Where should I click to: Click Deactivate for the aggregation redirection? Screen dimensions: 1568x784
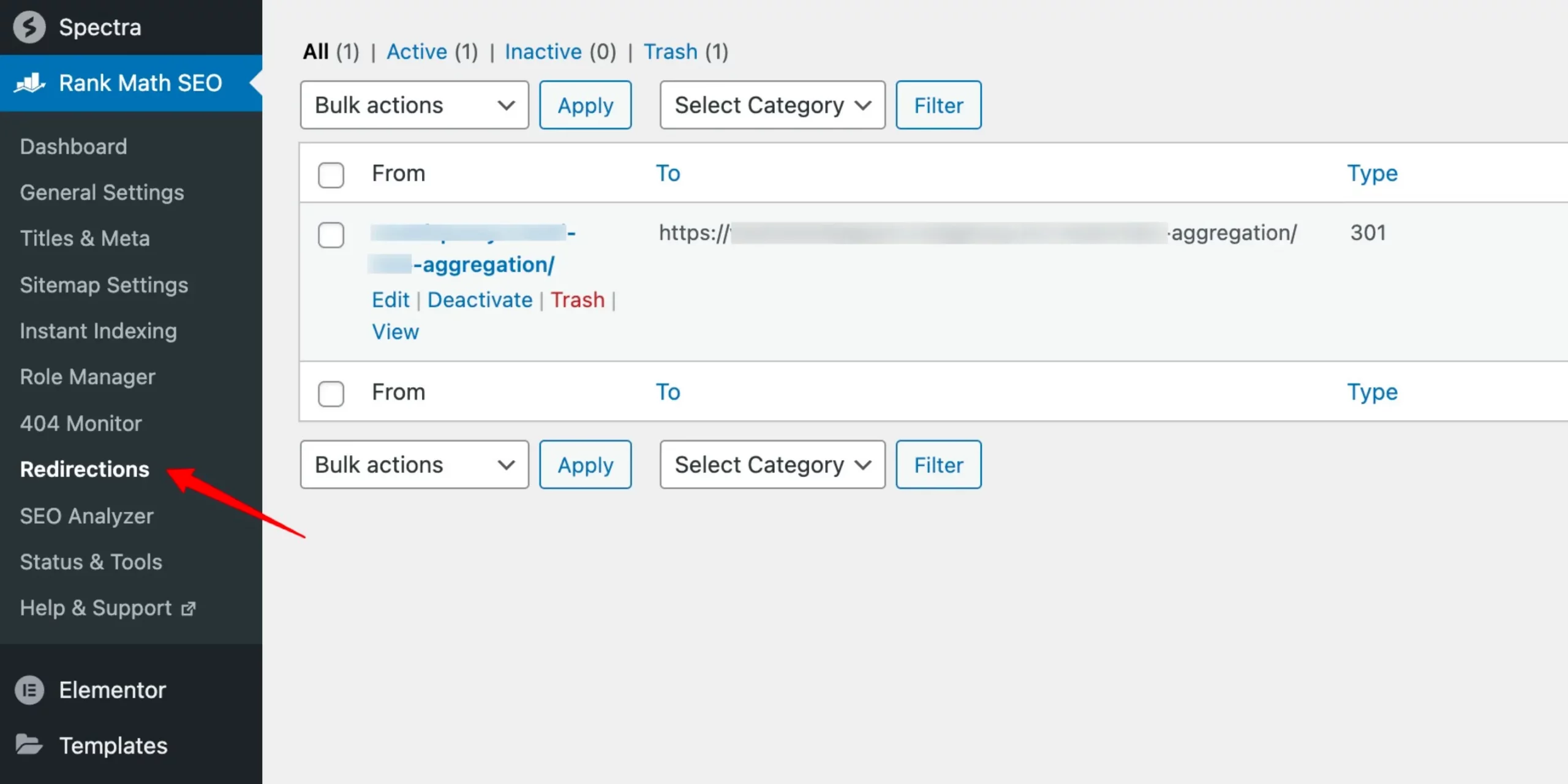(480, 300)
